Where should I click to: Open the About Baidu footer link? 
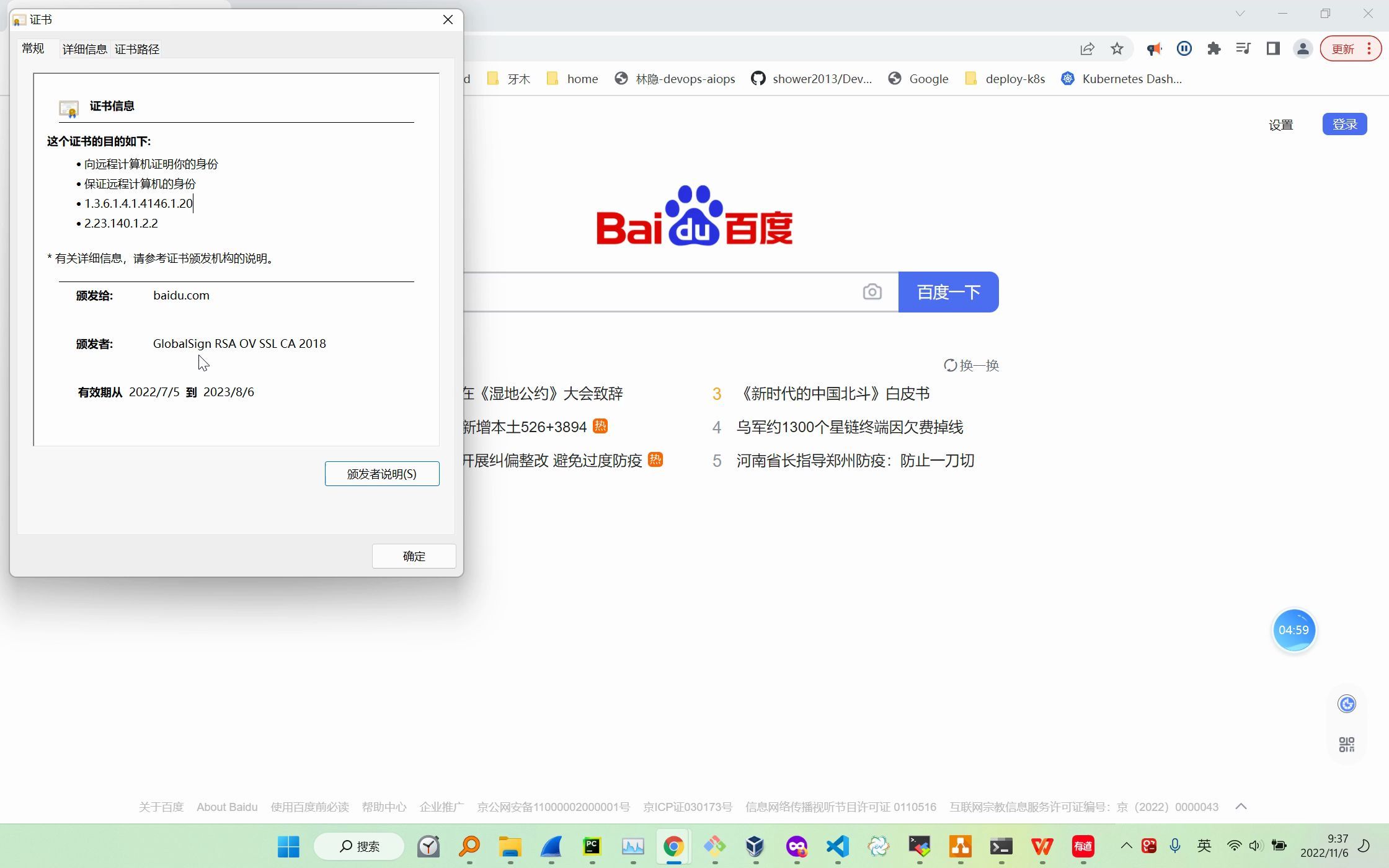pos(227,807)
